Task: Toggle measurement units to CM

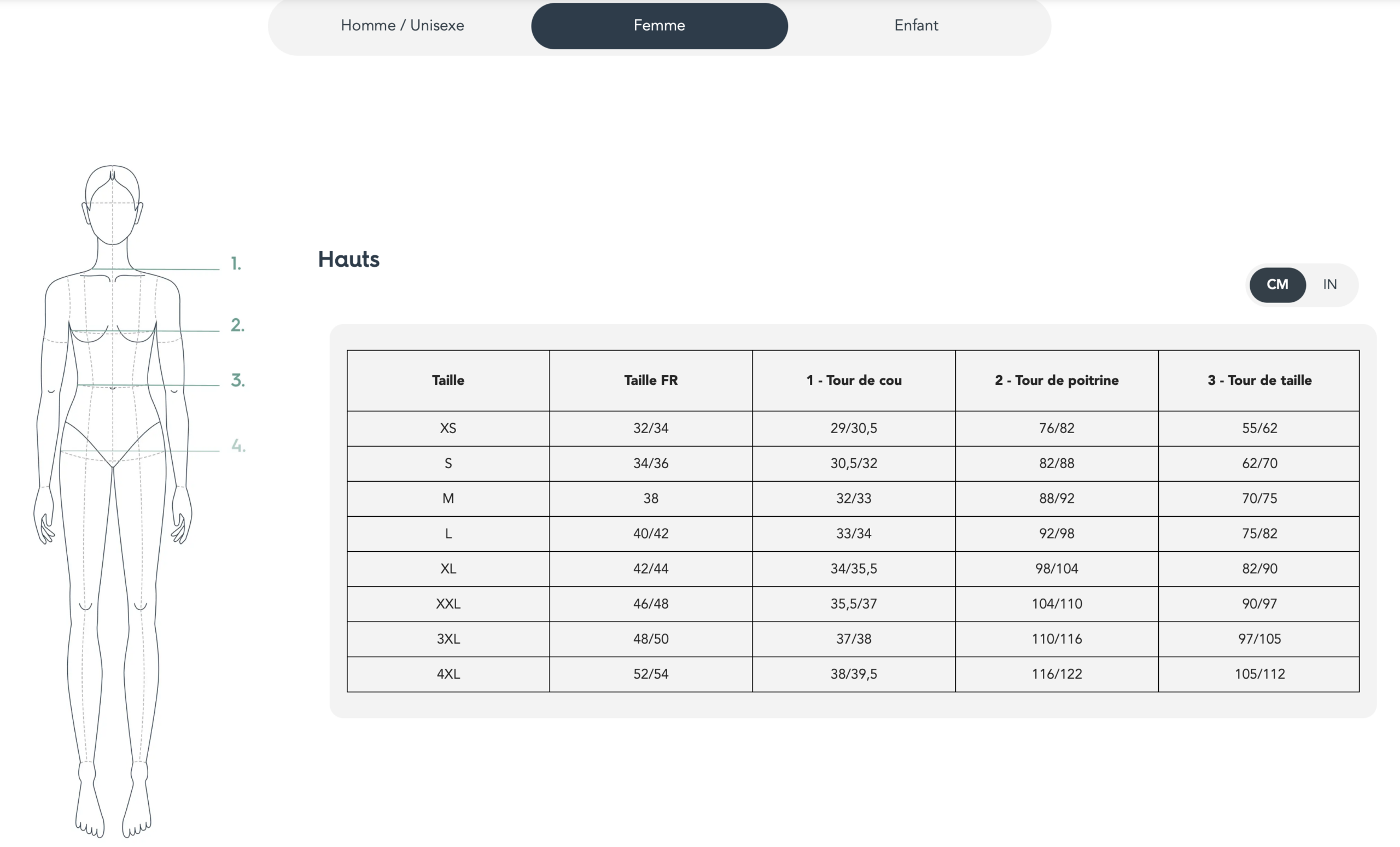Action: click(1277, 284)
